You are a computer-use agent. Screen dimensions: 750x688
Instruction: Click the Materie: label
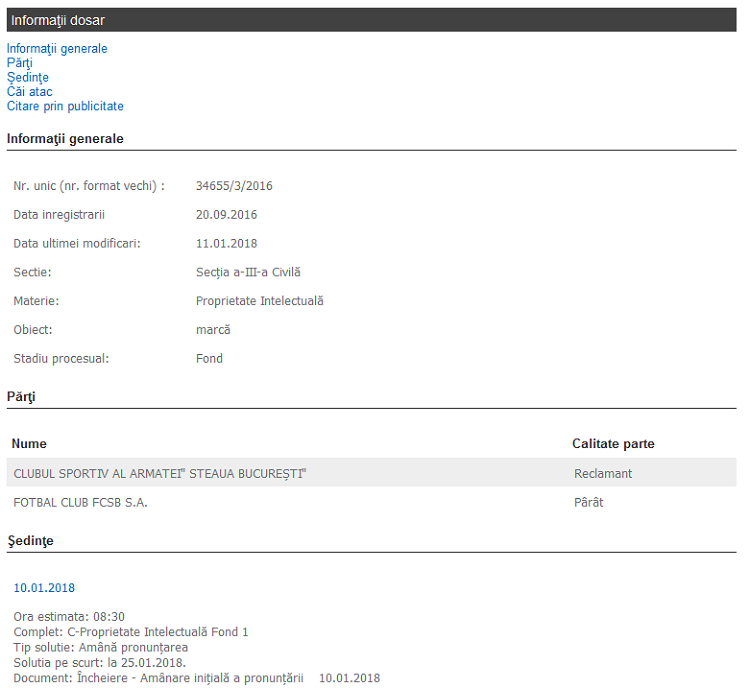pos(36,301)
